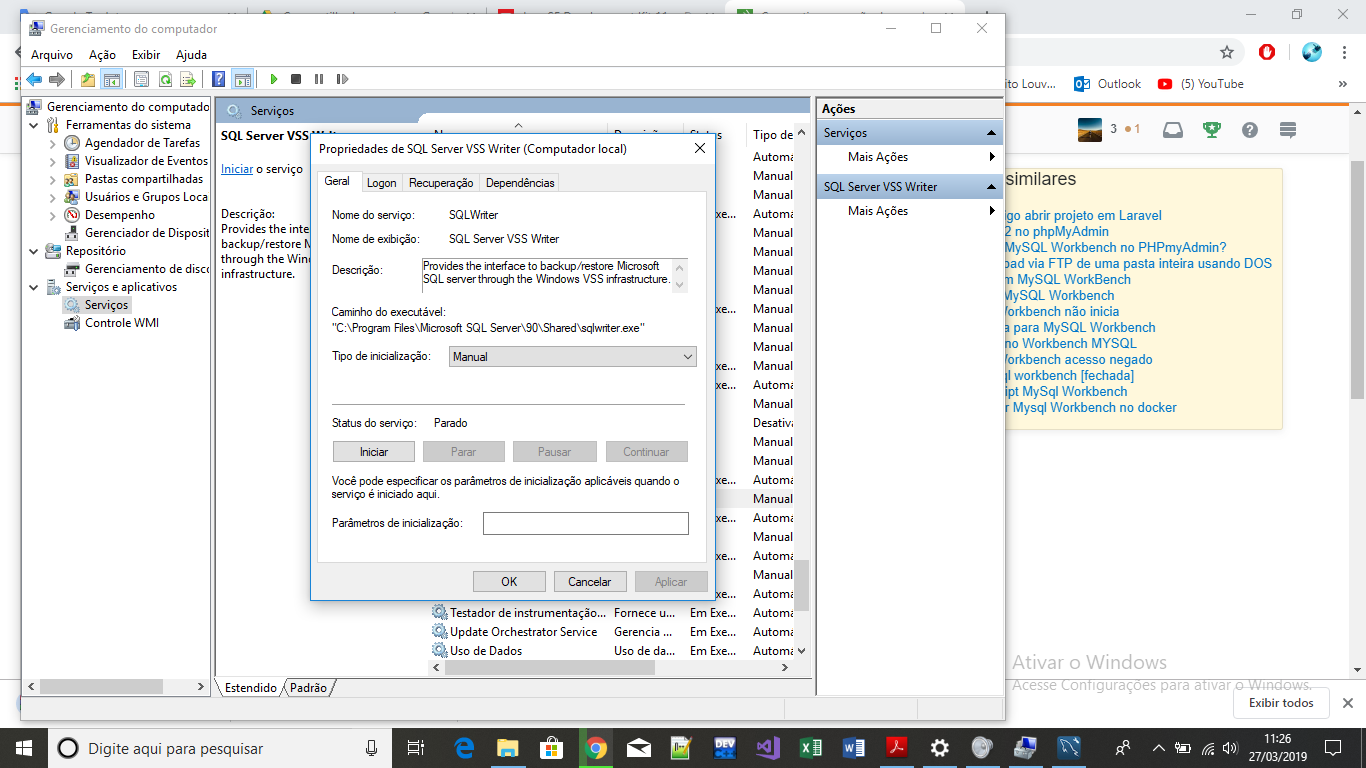Click the Forward arrow in MMC toolbar
This screenshot has height=768, width=1366.
pos(57,79)
